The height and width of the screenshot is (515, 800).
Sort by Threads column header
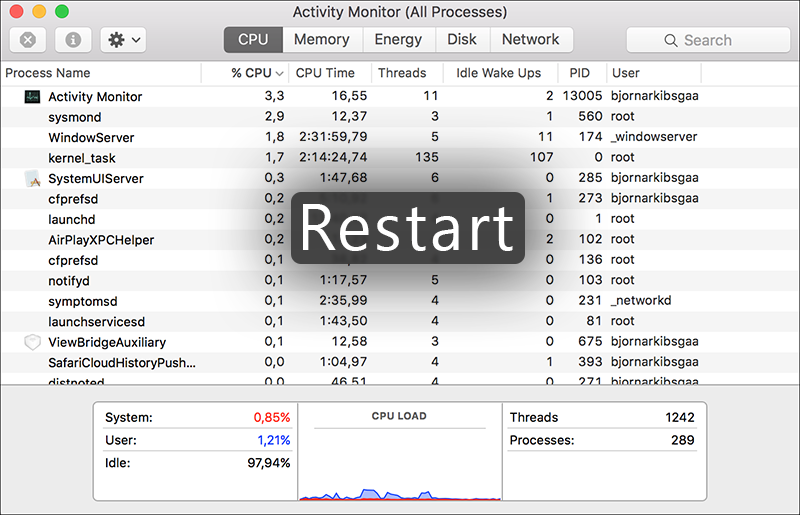(407, 73)
